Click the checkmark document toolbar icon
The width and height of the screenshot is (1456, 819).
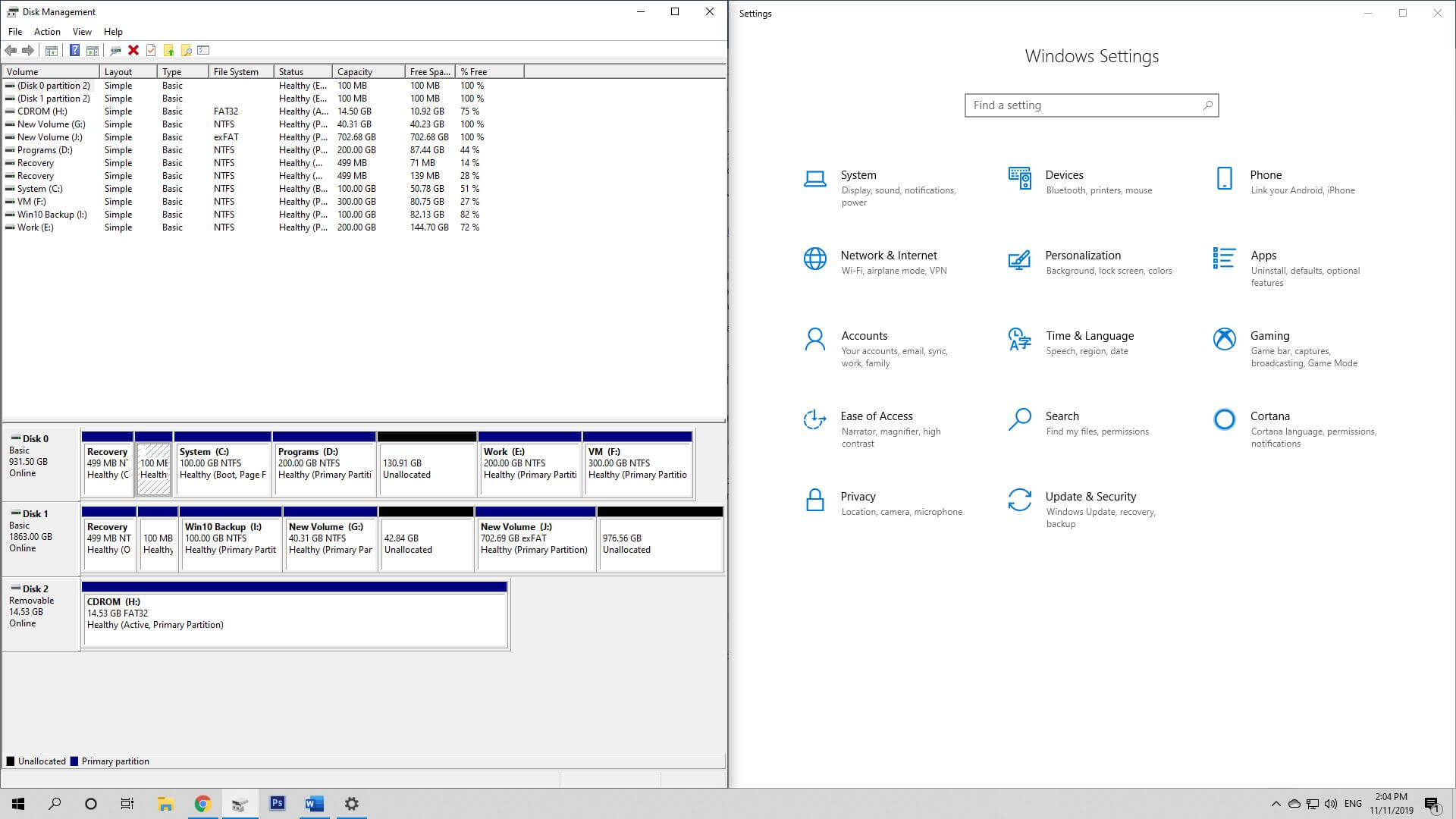pyautogui.click(x=151, y=50)
